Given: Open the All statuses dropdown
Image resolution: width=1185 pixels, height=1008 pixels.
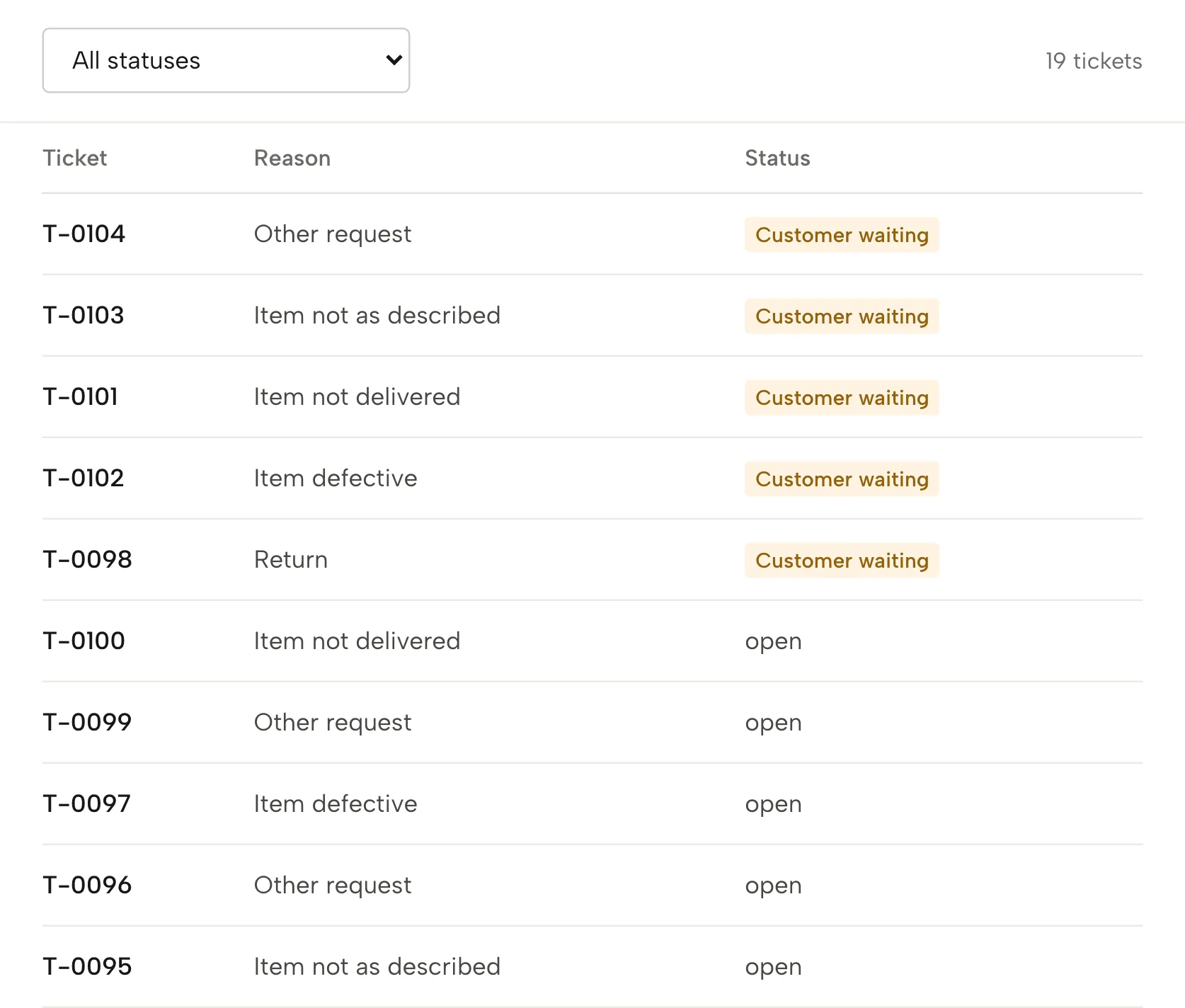Looking at the screenshot, I should pyautogui.click(x=226, y=60).
